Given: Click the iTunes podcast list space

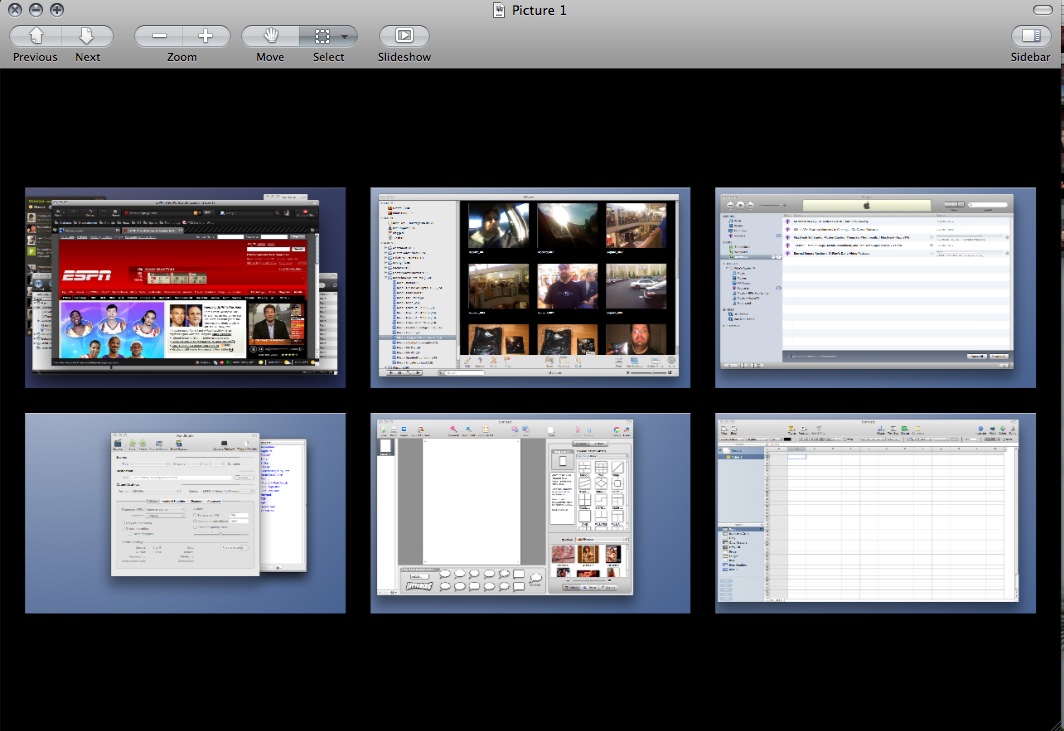Looking at the screenshot, I should tap(875, 287).
